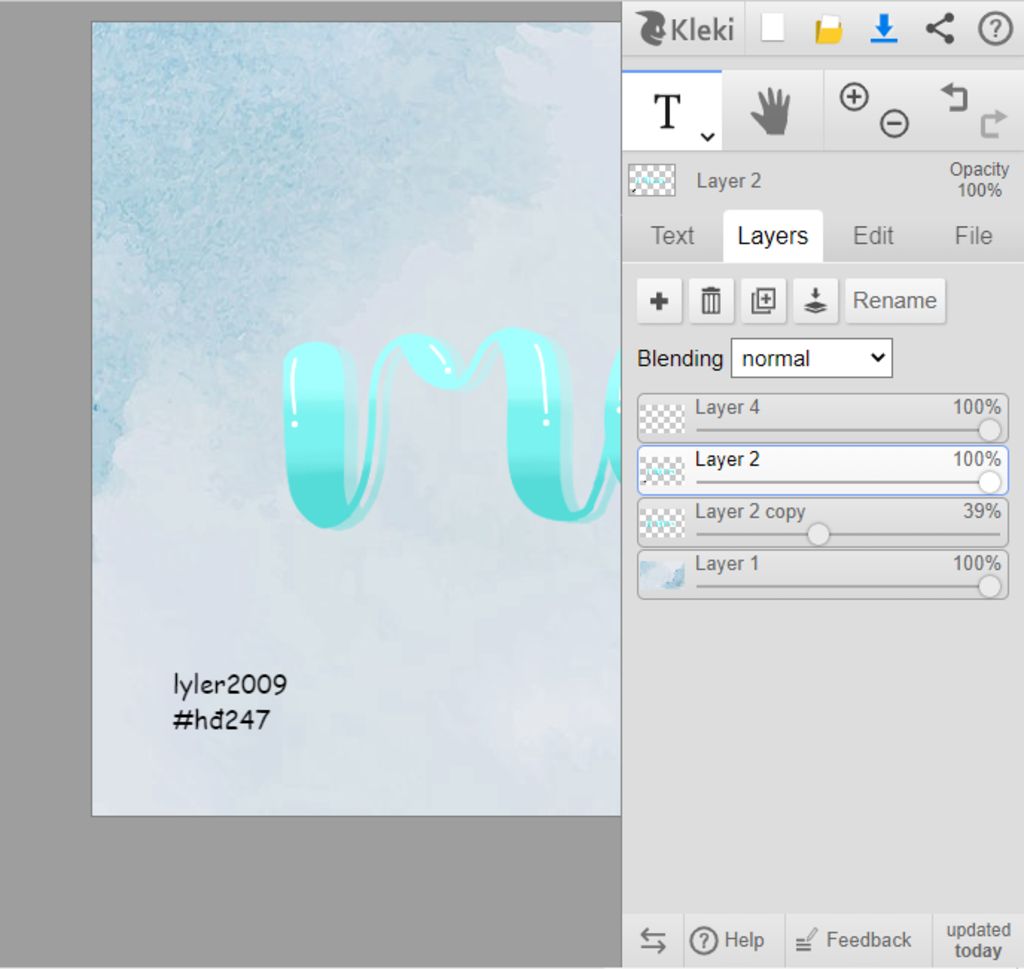Open the Feedback form
Viewport: 1024px width, 969px height.
point(854,940)
